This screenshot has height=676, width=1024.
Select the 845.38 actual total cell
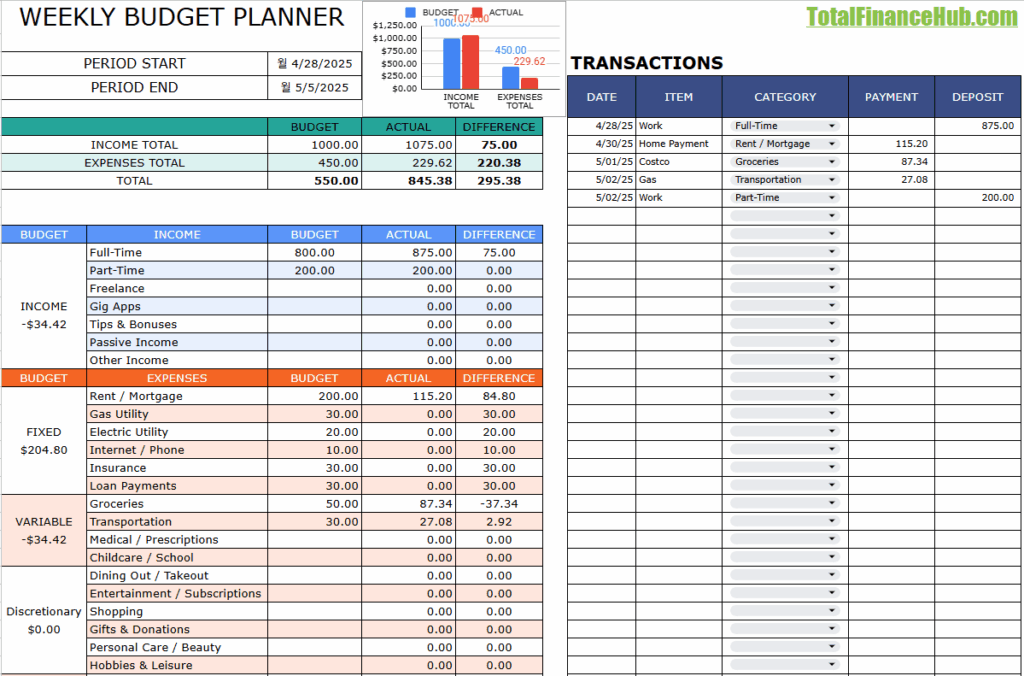[409, 181]
